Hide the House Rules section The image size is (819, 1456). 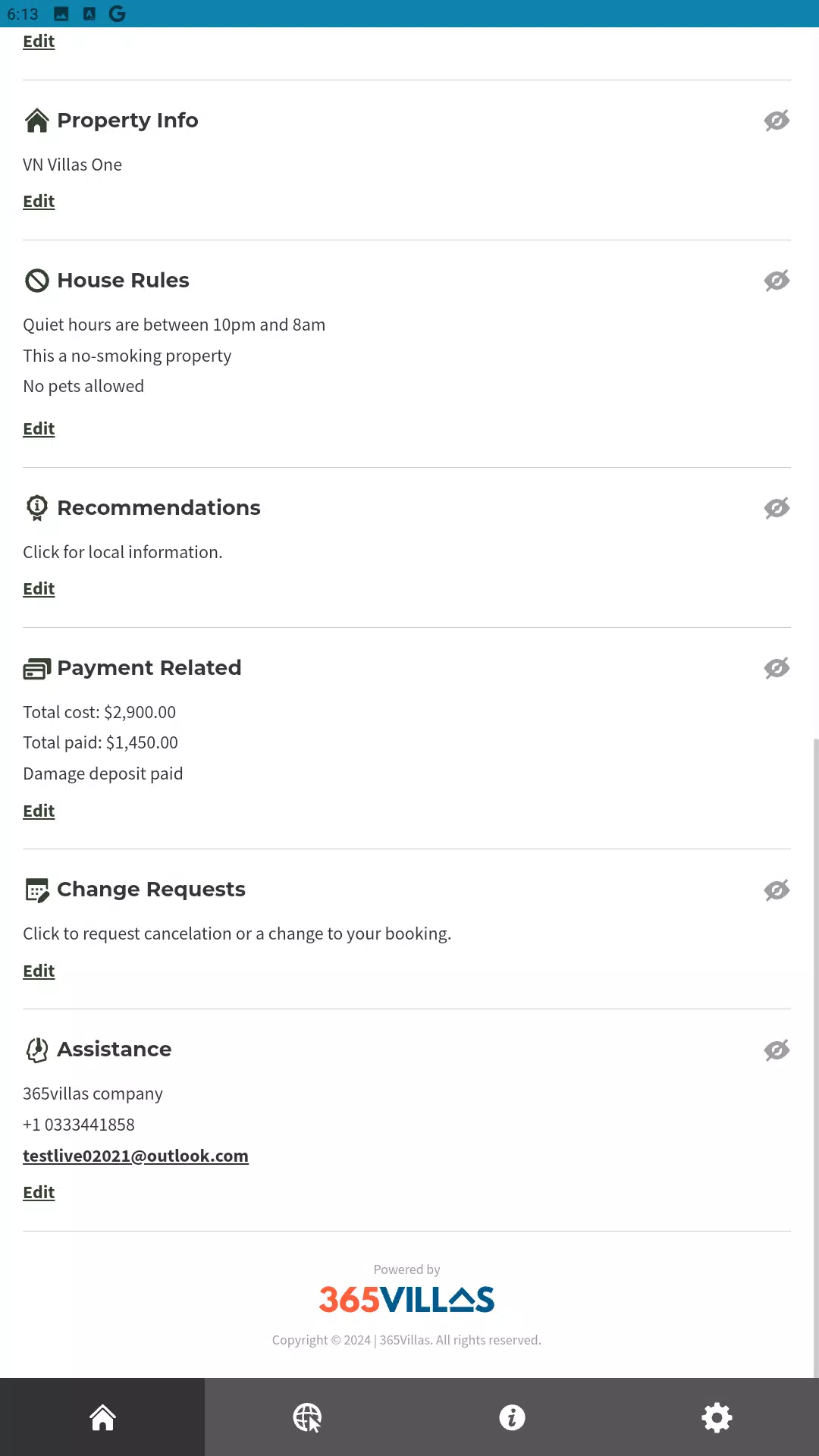(x=777, y=281)
